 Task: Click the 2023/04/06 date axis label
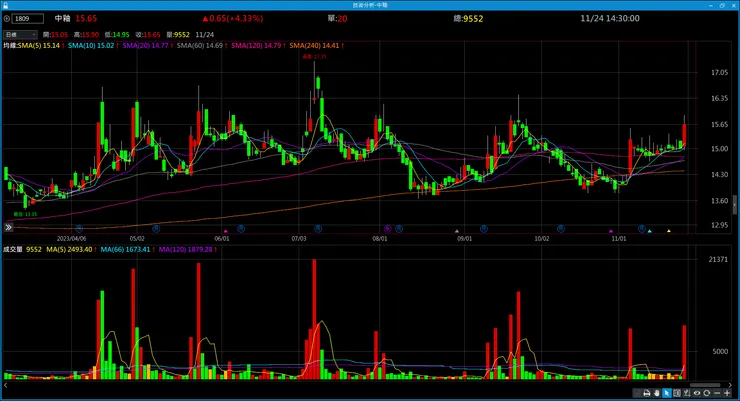(x=71, y=239)
